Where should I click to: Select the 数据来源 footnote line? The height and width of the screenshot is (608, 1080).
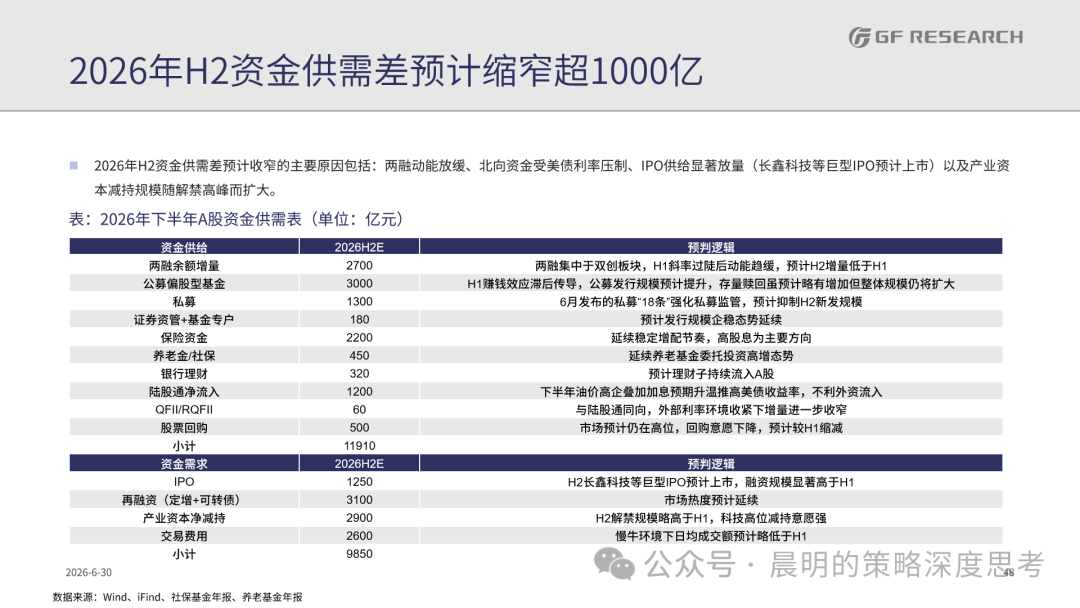178,597
